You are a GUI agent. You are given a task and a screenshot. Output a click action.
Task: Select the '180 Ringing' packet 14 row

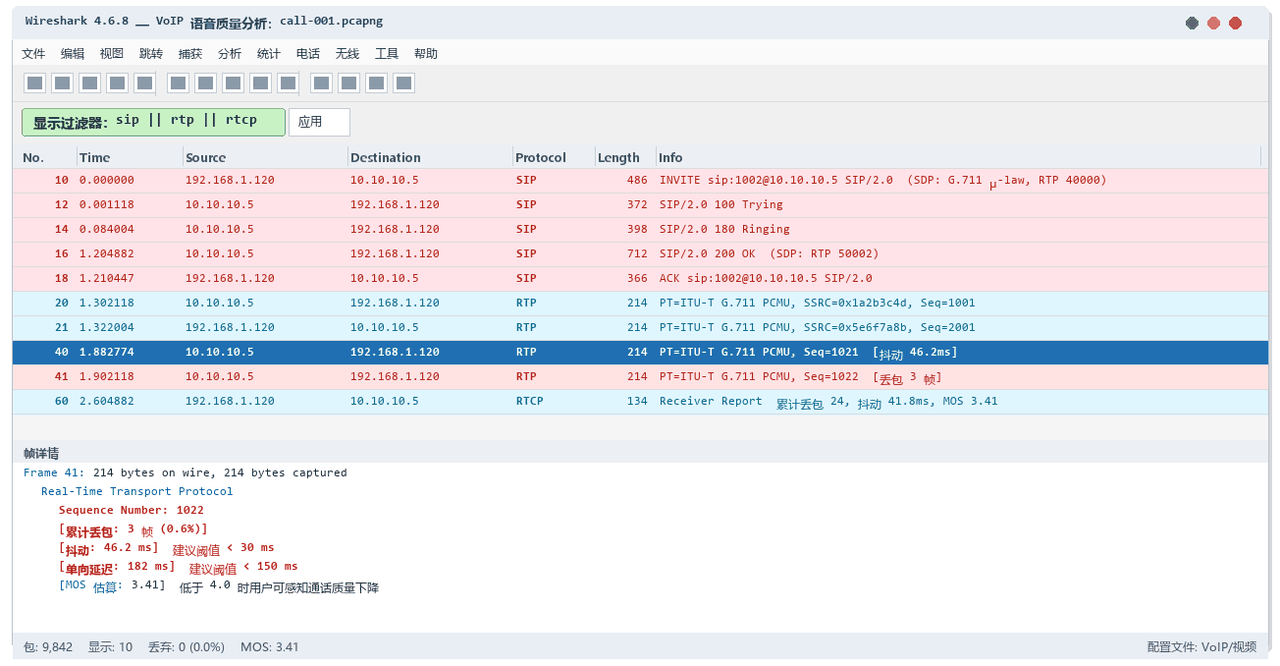coord(640,229)
